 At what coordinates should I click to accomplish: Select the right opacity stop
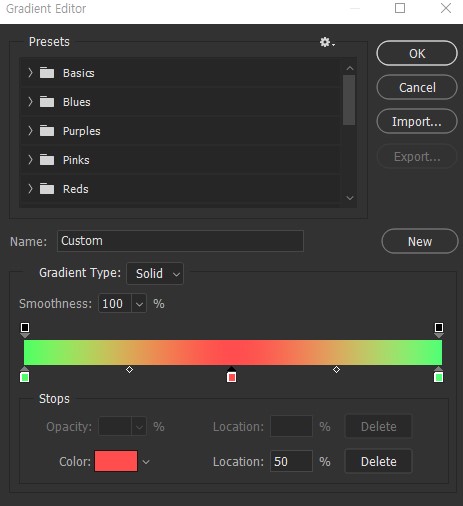[x=439, y=329]
